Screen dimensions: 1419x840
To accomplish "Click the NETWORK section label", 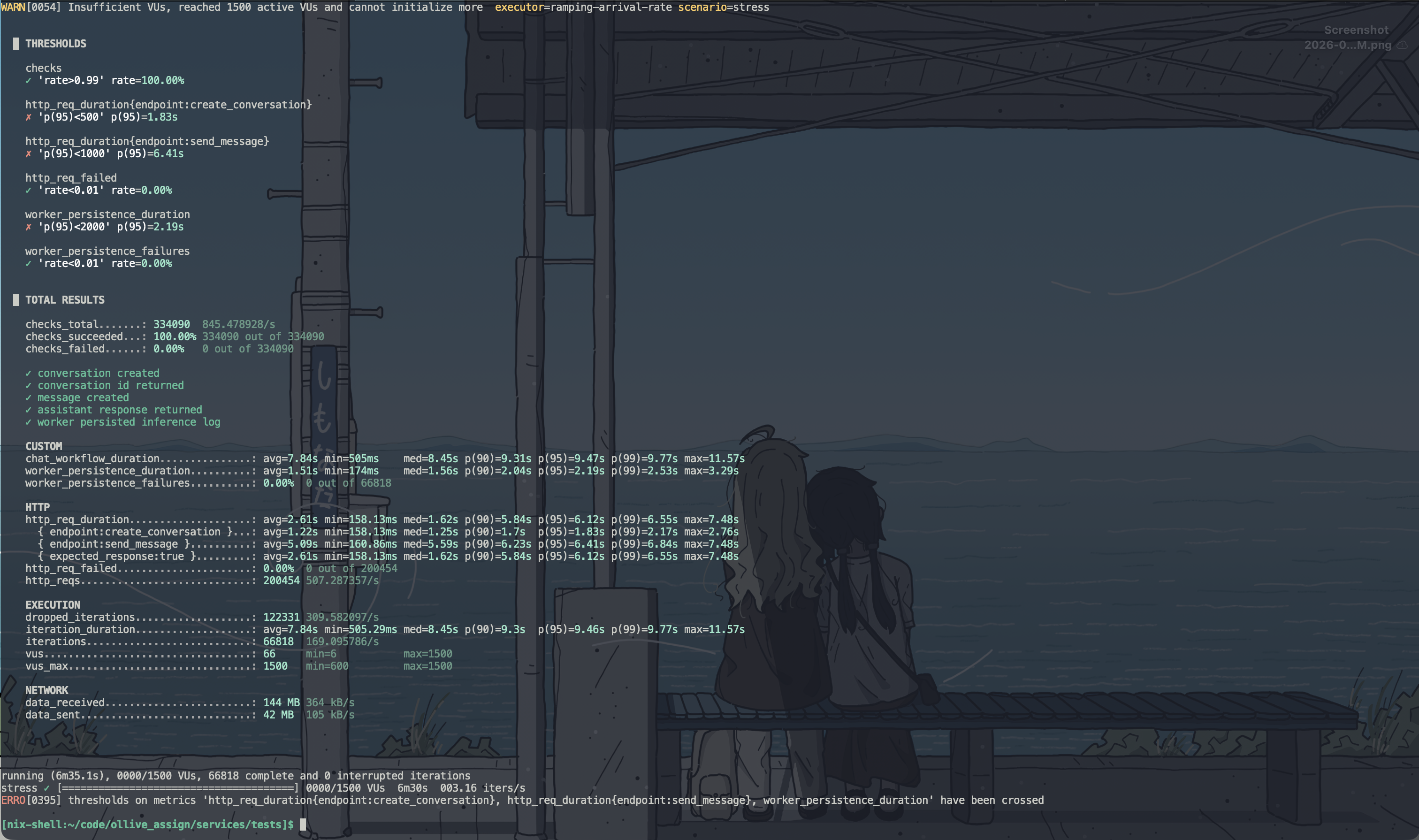I will pos(46,691).
